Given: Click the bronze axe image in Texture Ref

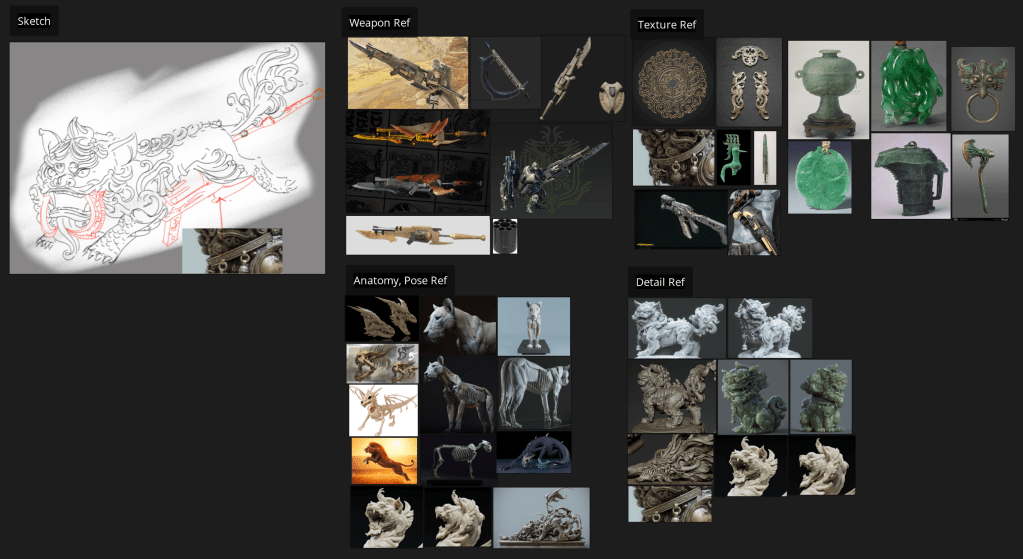Looking at the screenshot, I should point(979,176).
